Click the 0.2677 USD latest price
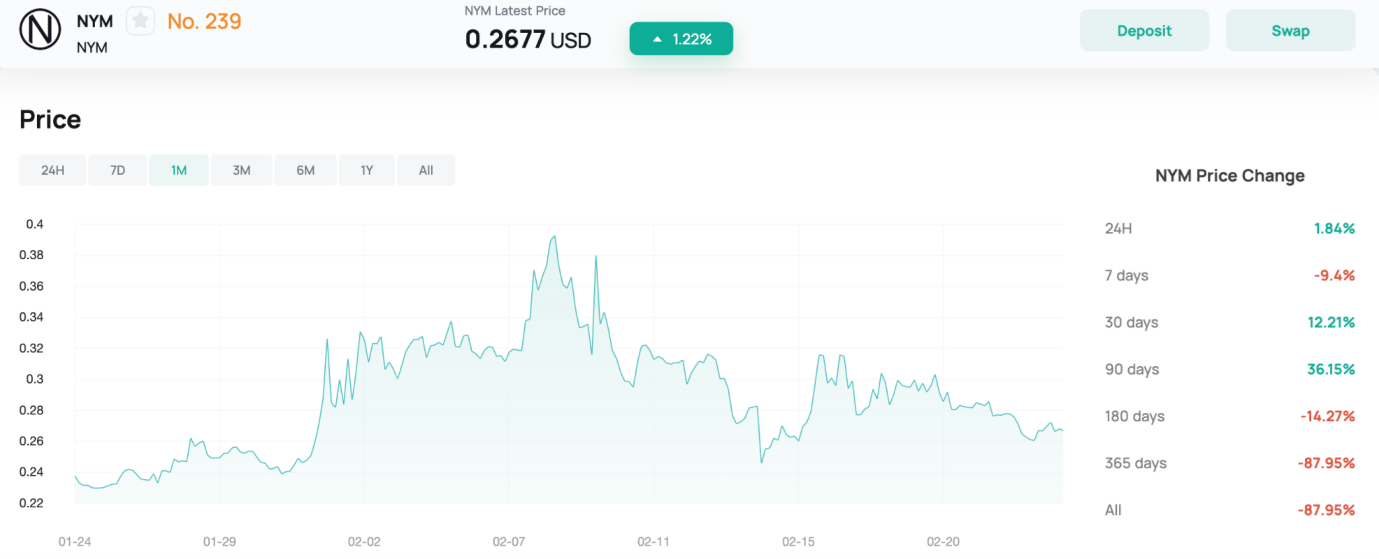Screen dimensions: 1379x559 pyautogui.click(x=528, y=40)
